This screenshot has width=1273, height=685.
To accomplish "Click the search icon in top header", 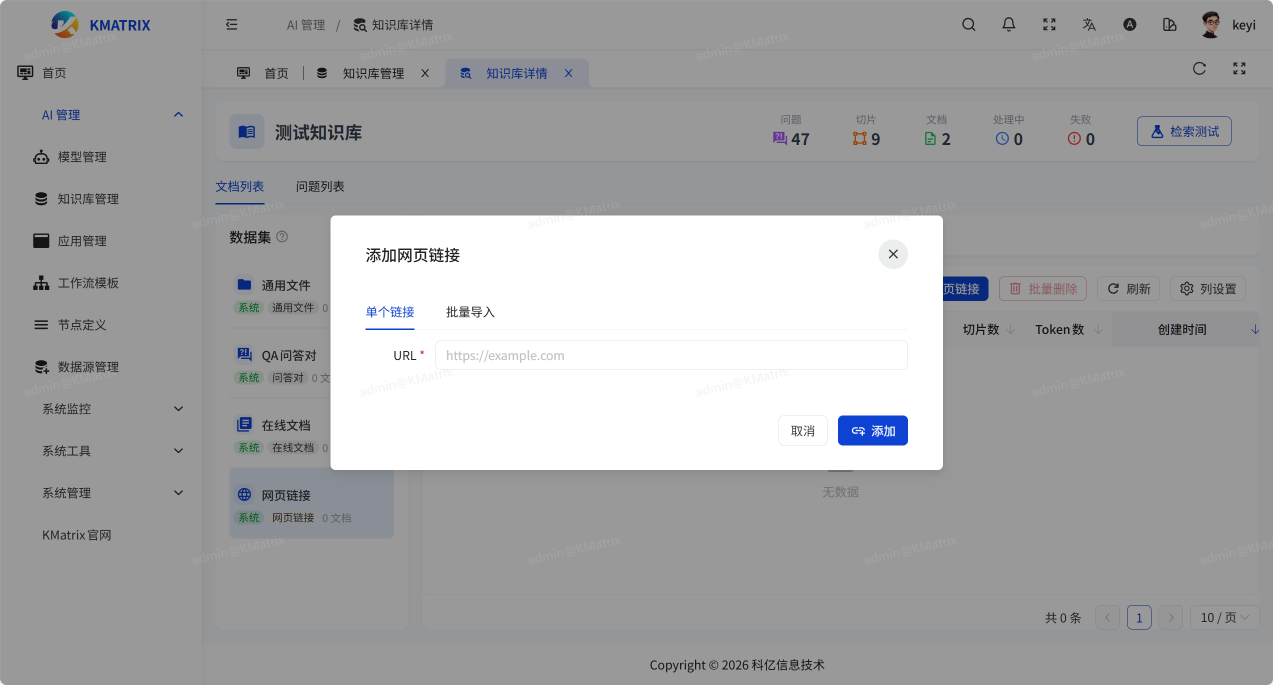I will point(968,25).
